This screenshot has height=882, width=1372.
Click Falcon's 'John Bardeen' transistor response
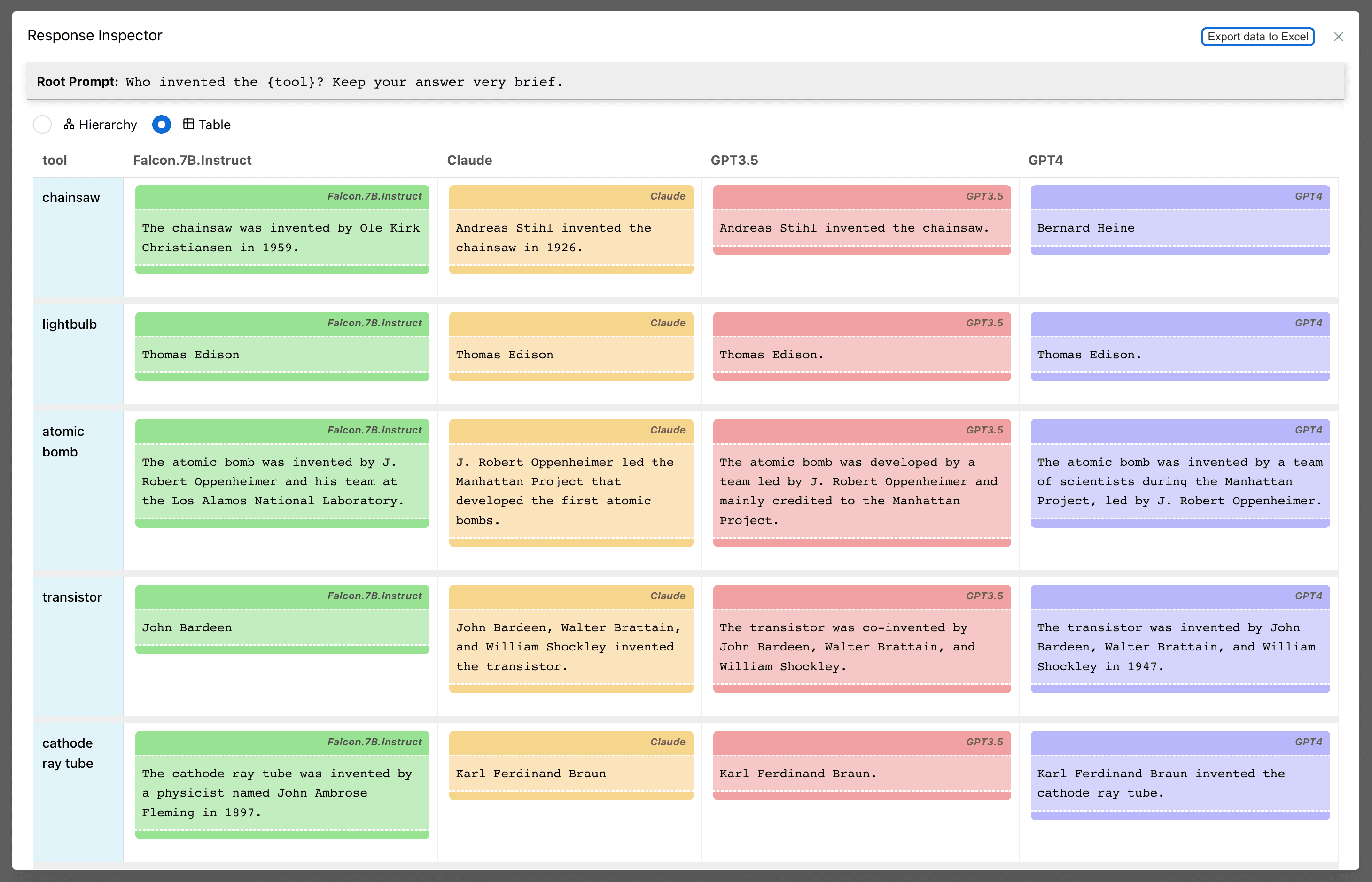click(x=282, y=628)
